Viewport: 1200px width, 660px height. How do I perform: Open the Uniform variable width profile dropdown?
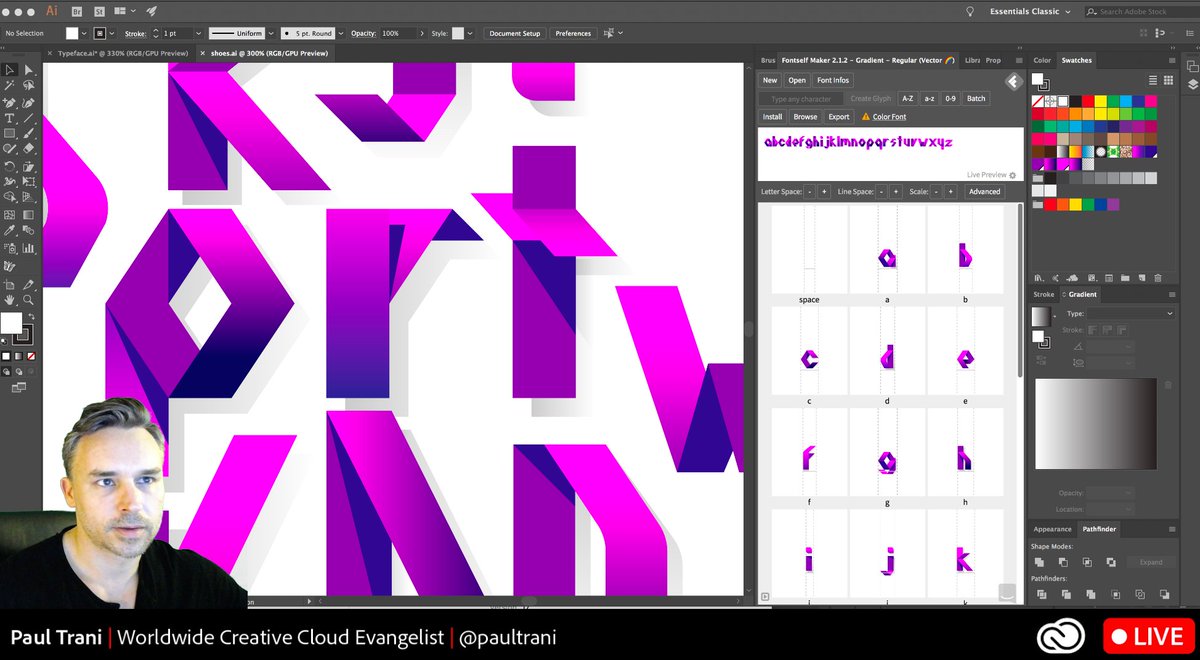(270, 33)
